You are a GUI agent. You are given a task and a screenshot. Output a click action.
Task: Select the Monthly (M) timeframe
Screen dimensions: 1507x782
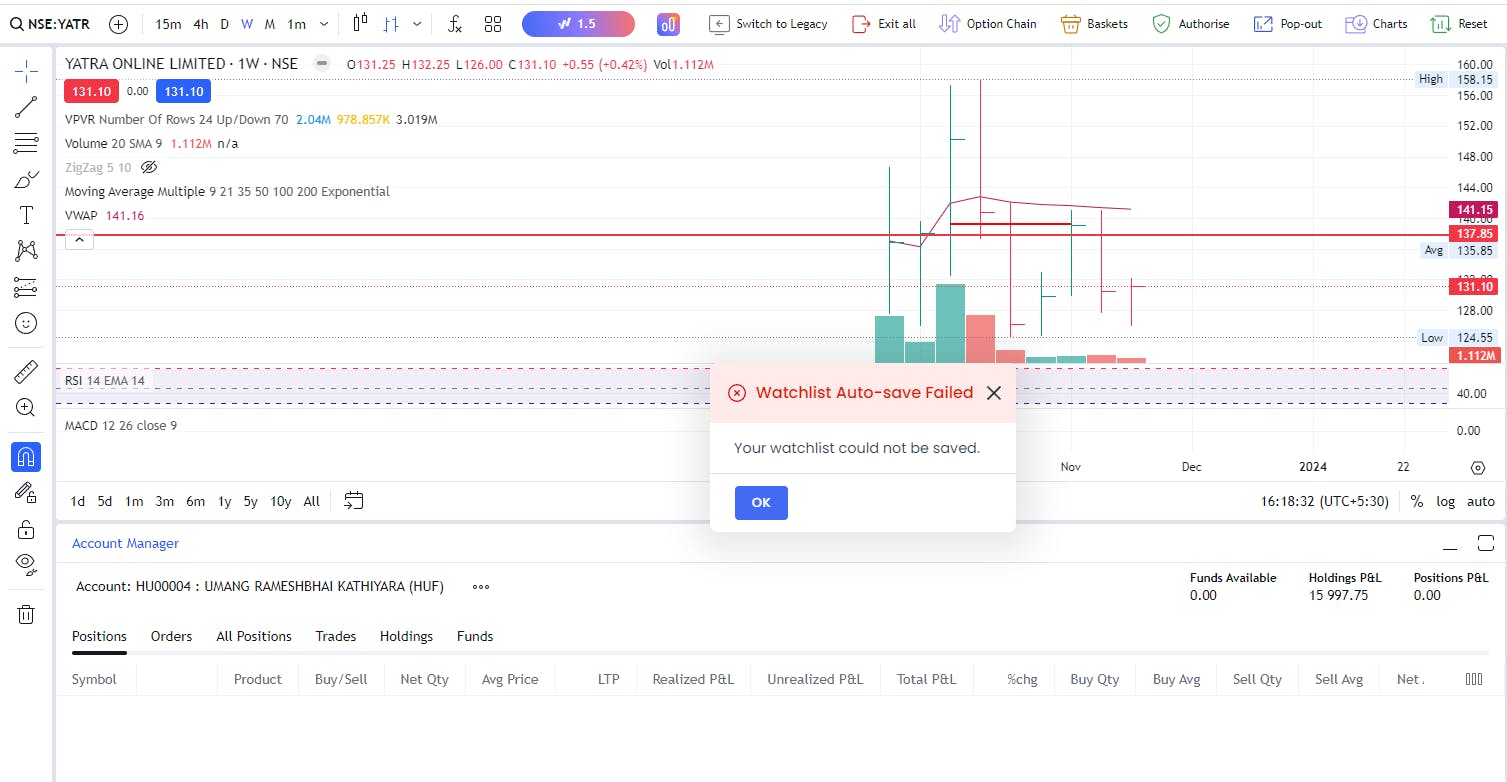click(270, 24)
